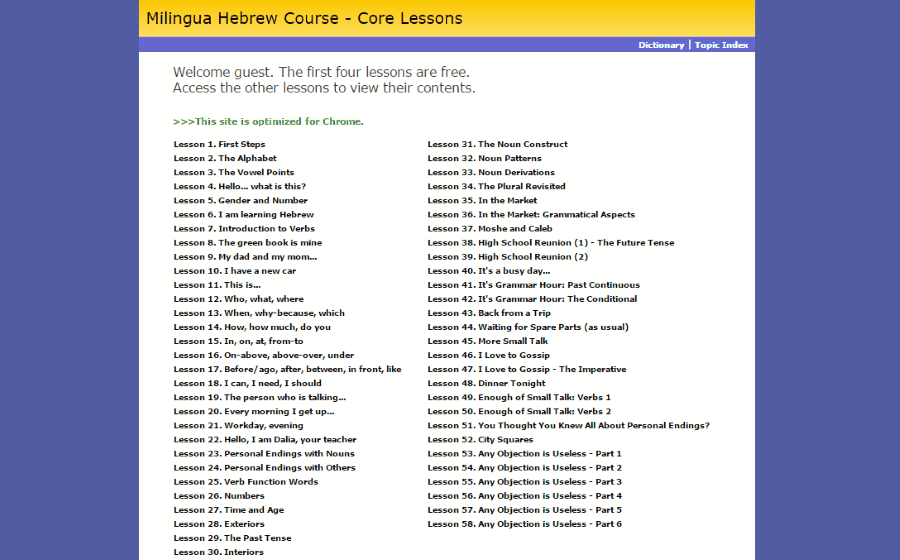Go to Lesson 43. Back from a Trip
Viewport: 900px width, 560px height.
[x=489, y=313]
